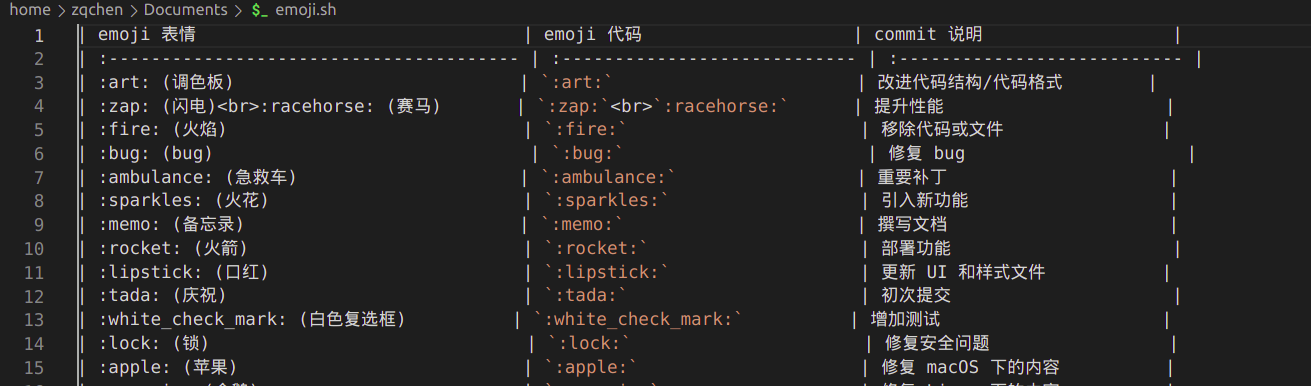Click the orange `:ambulance:` code text
Image resolution: width=1311 pixels, height=386 pixels.
[x=608, y=177]
